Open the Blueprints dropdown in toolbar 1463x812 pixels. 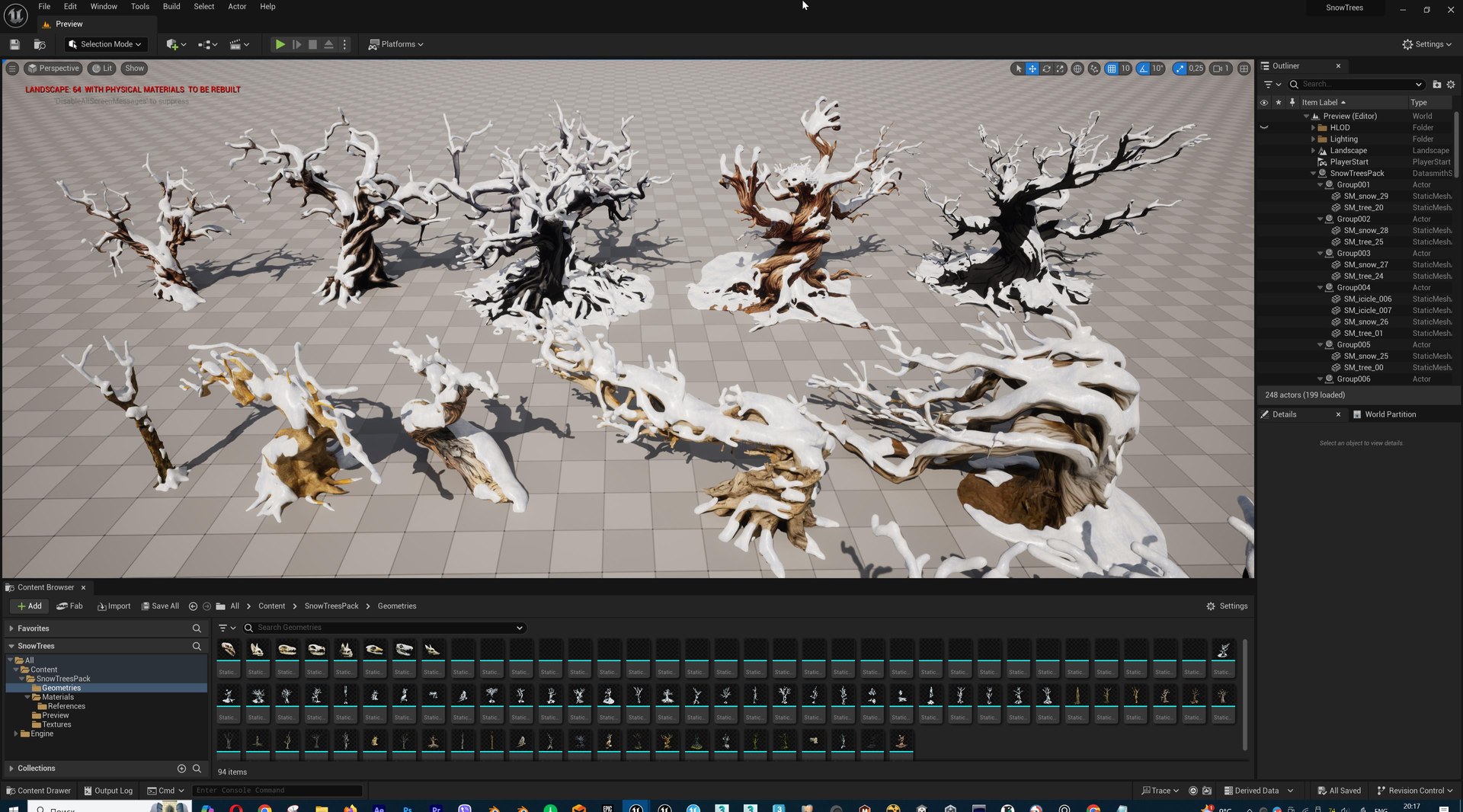(207, 44)
